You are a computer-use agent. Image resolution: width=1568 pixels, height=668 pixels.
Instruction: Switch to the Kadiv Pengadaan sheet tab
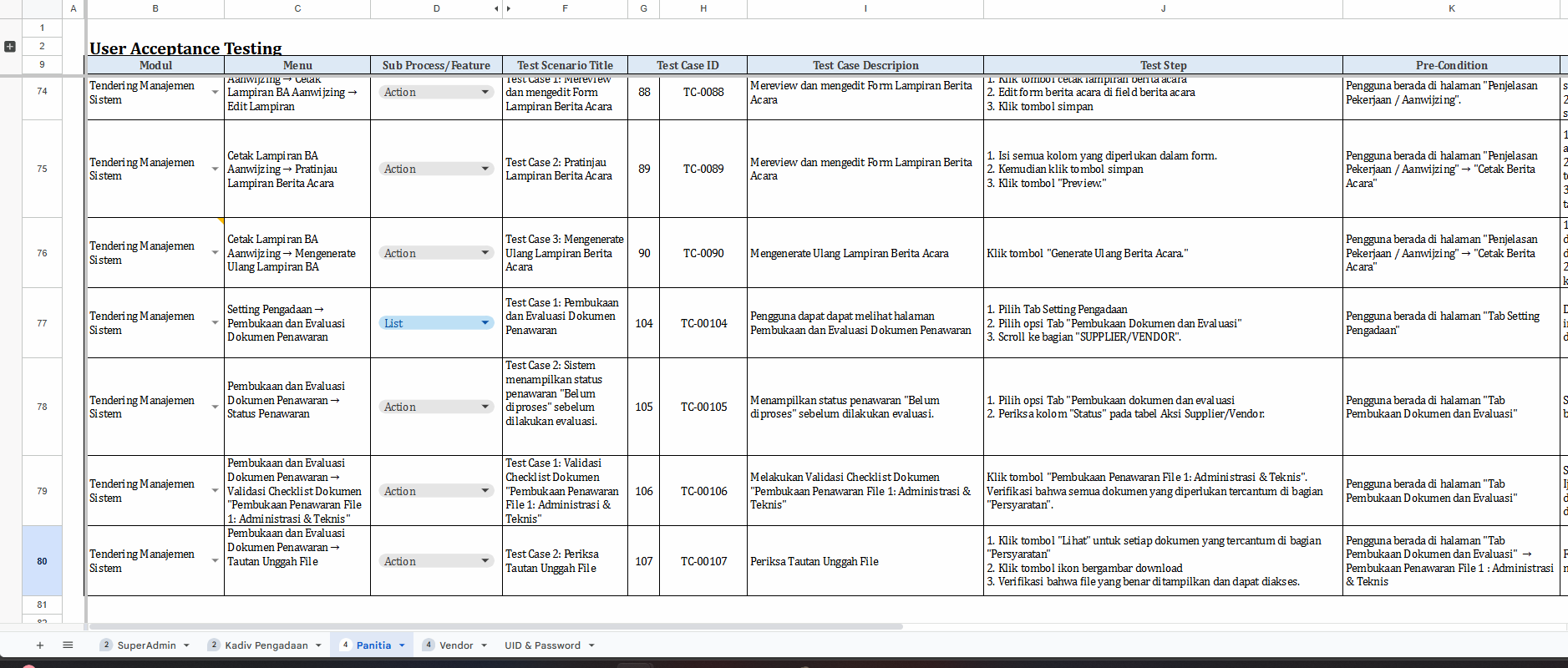(x=266, y=645)
